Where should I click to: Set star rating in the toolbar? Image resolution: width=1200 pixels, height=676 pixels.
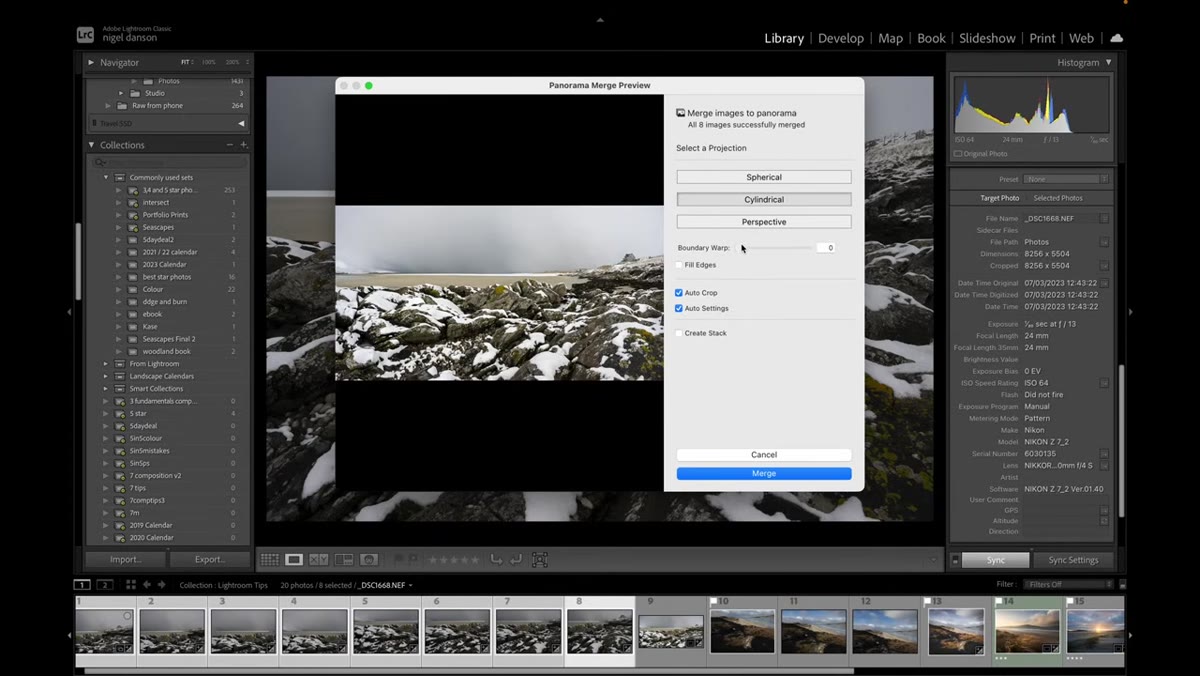454,560
